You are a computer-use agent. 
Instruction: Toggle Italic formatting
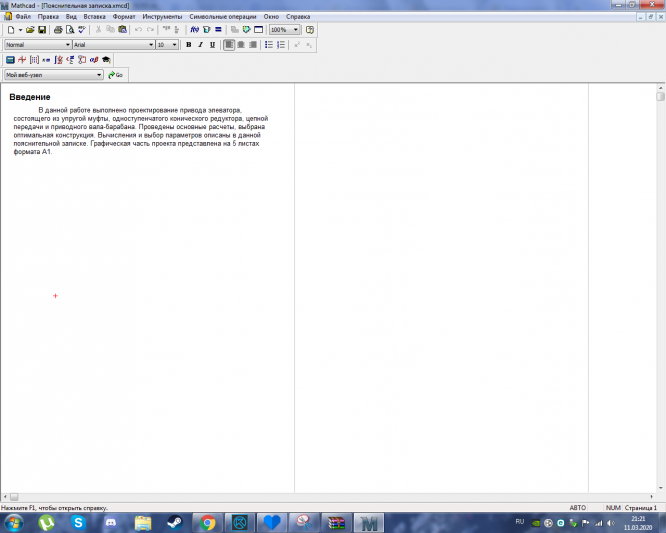point(200,45)
